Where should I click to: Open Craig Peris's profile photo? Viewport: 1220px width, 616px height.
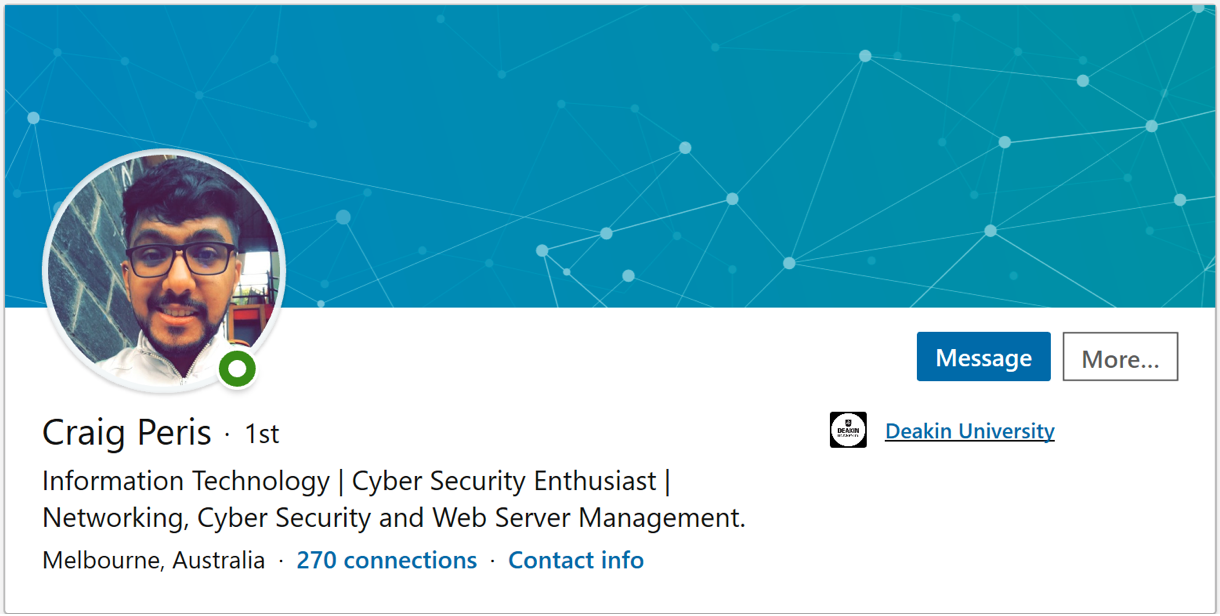tap(165, 270)
